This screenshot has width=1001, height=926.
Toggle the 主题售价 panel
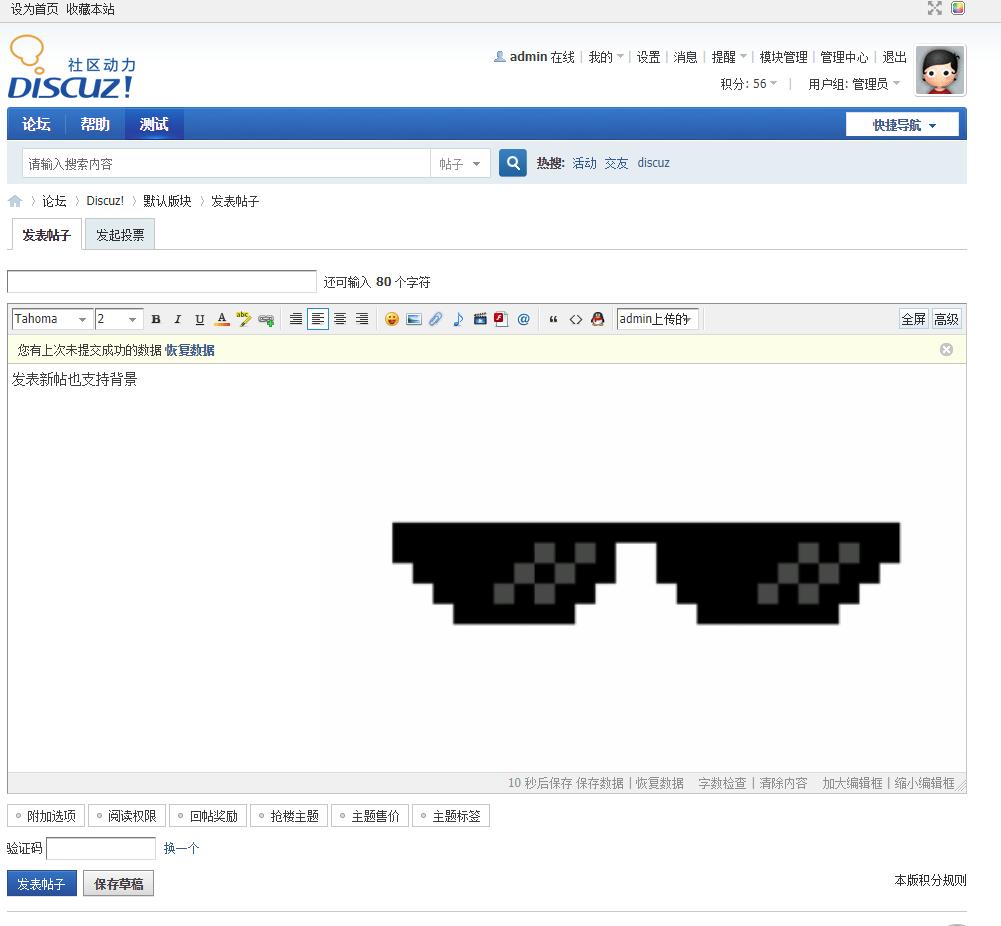(x=370, y=816)
